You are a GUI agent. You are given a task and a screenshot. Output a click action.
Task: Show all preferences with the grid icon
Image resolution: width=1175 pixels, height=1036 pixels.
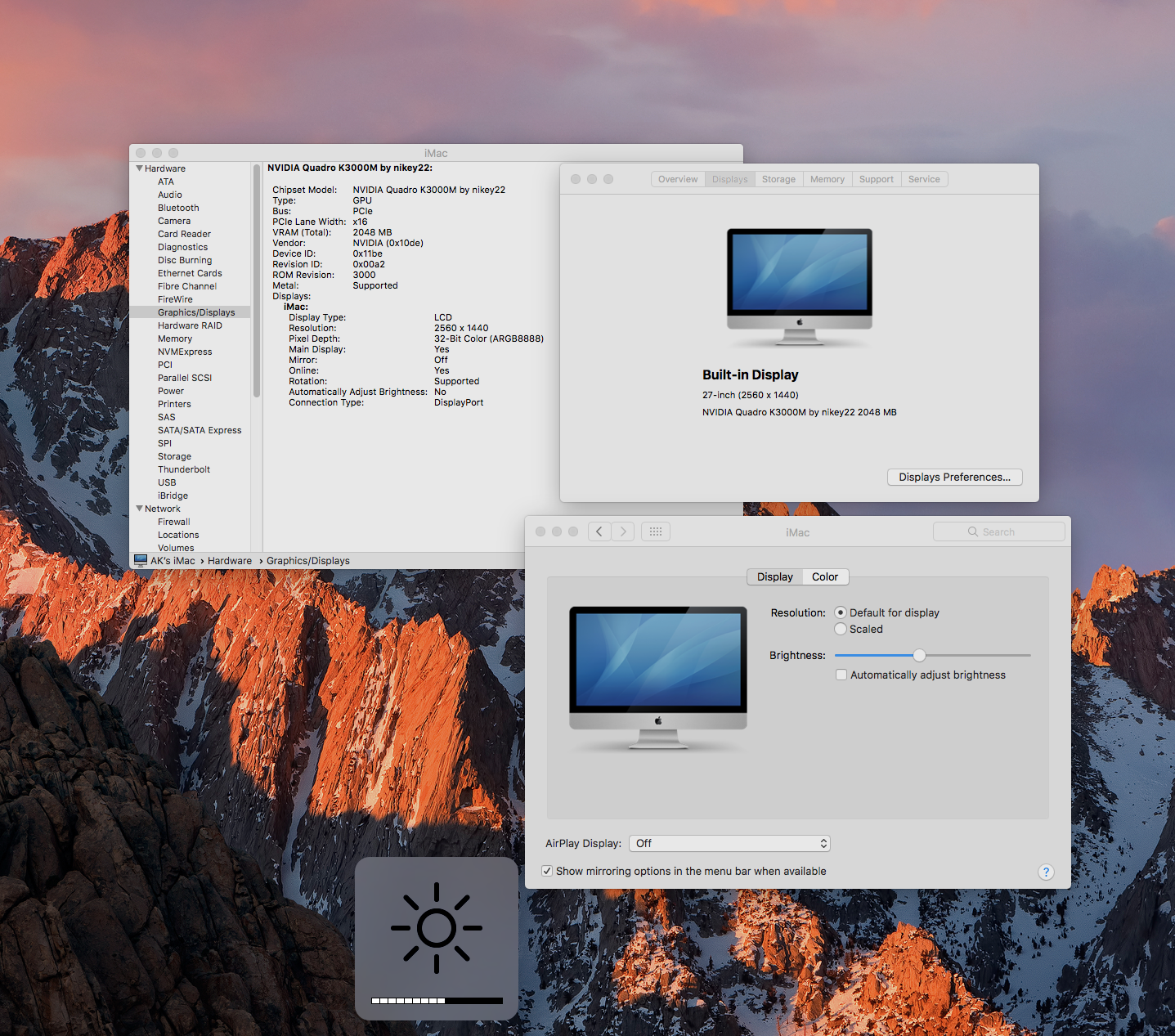(656, 531)
